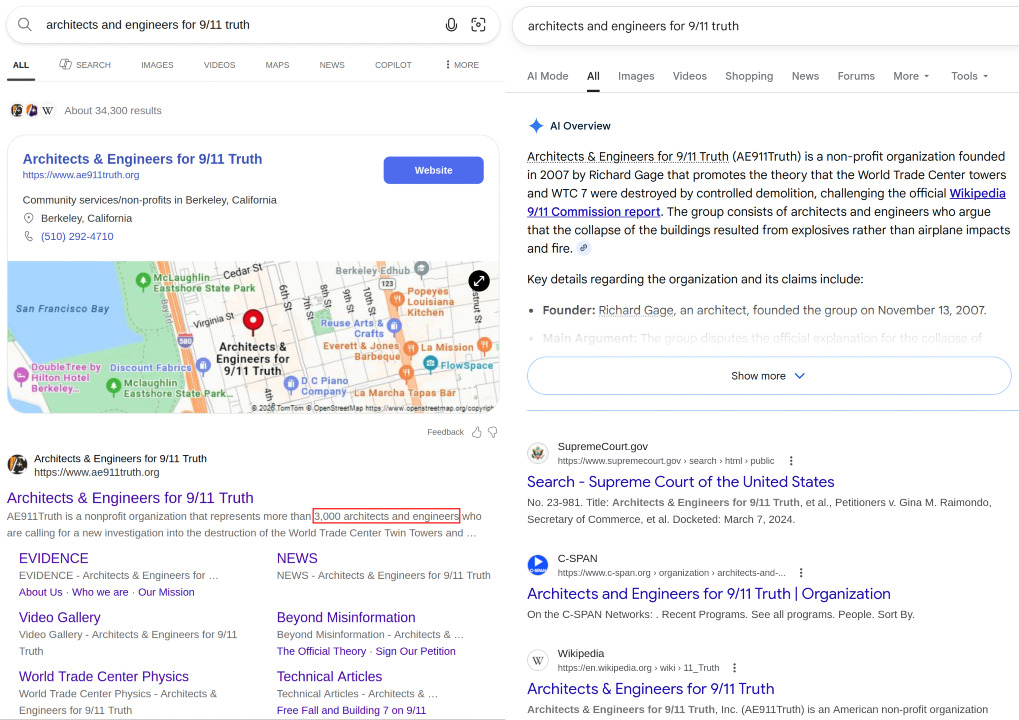This screenshot has height=720, width=1019.
Task: Open the Bing MORE menu with three dots
Action: click(x=462, y=65)
